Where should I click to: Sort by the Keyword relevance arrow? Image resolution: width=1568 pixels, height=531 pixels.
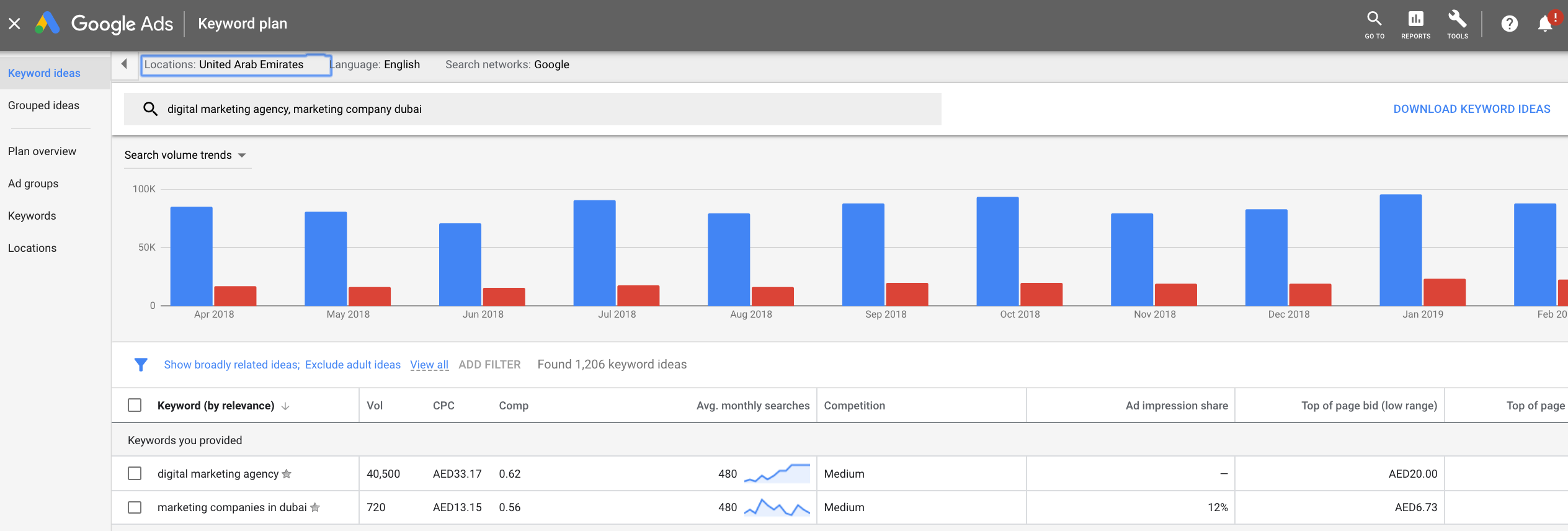click(285, 406)
